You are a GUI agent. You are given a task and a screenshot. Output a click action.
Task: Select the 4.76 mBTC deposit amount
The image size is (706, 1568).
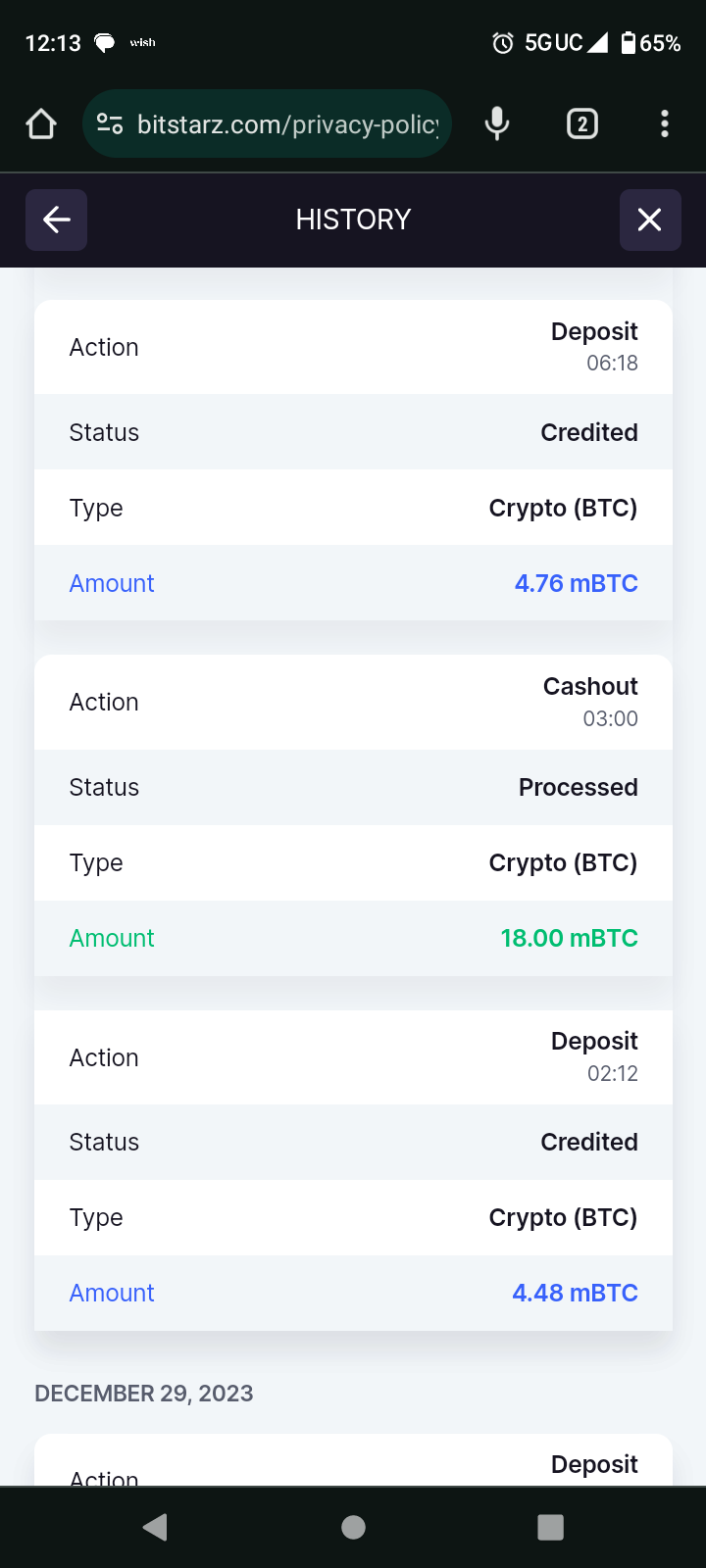(x=576, y=583)
